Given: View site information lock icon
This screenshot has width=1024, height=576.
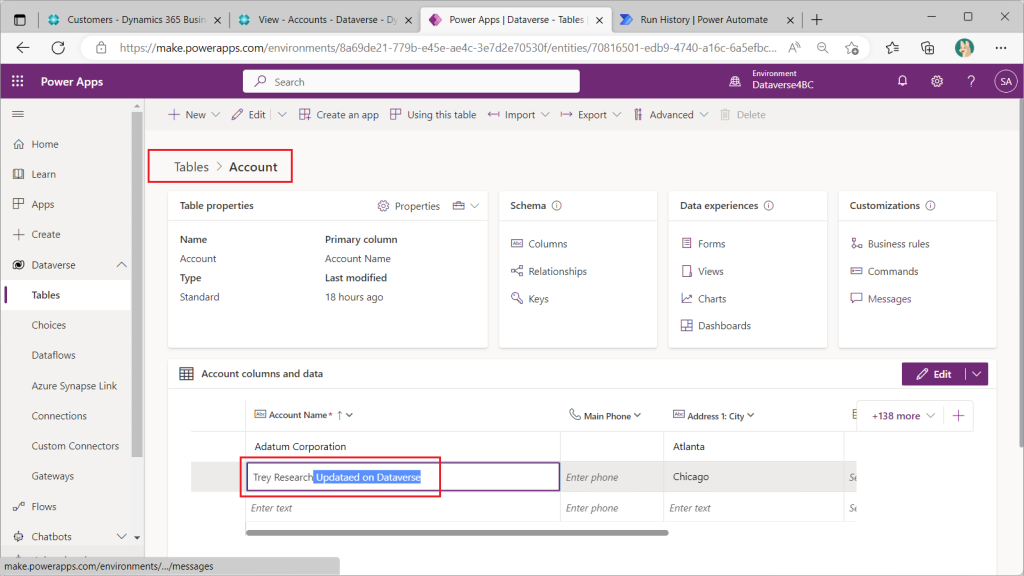Looking at the screenshot, I should point(101,48).
